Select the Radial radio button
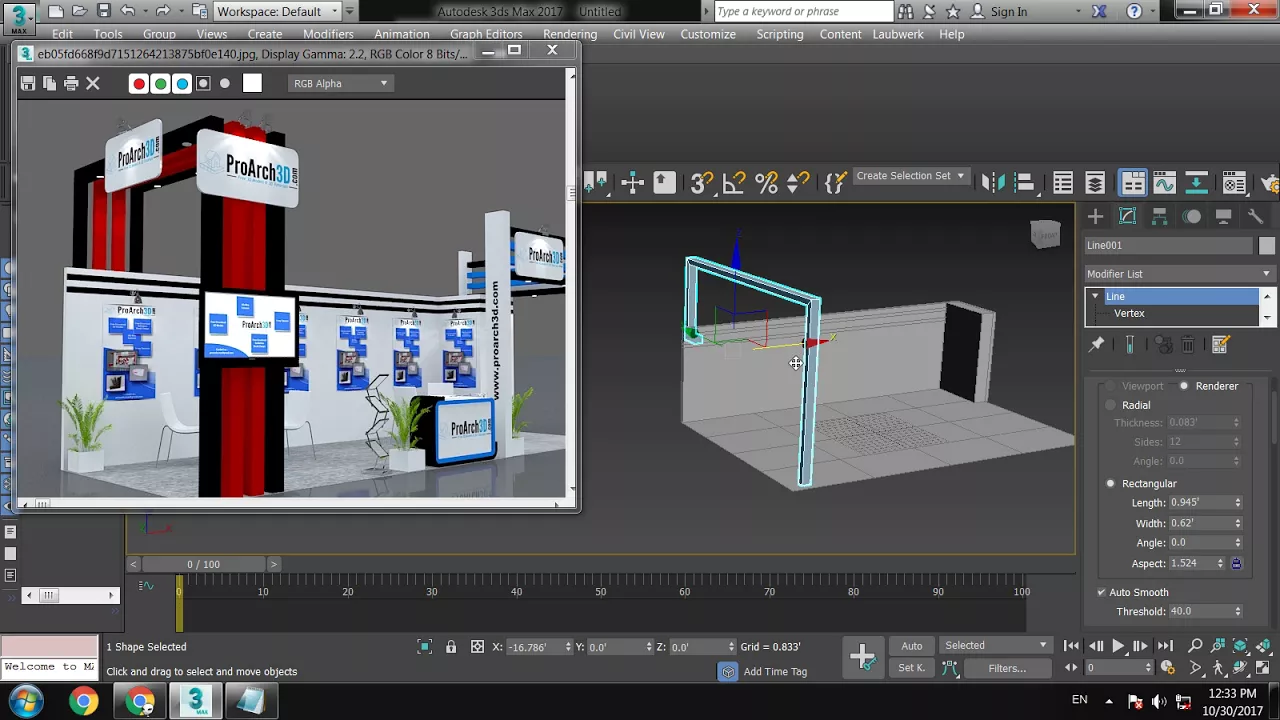 tap(1111, 405)
